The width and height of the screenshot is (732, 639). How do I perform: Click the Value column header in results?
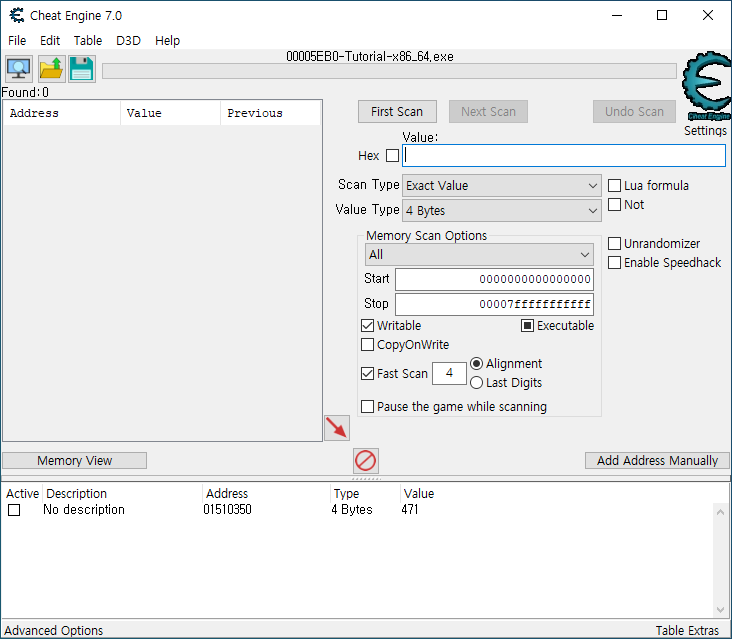(x=170, y=113)
